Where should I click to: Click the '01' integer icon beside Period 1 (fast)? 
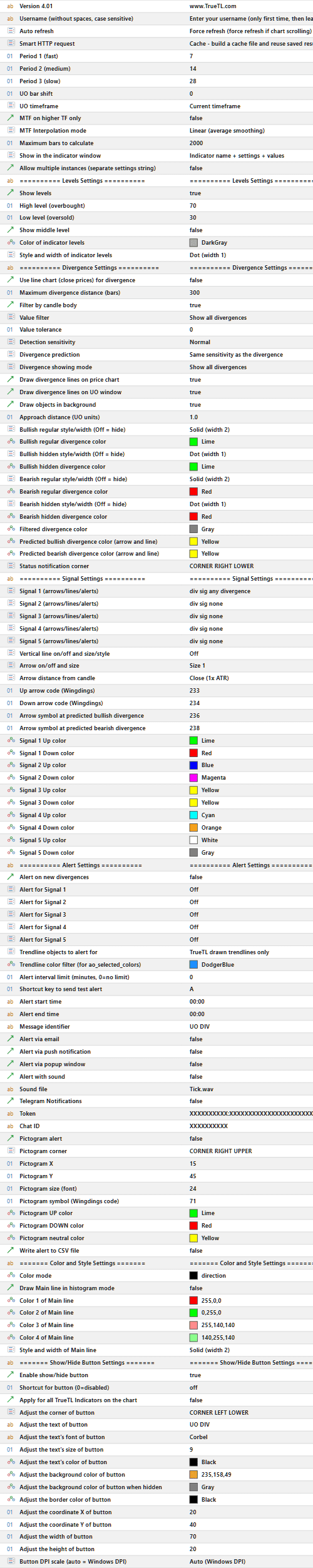click(x=10, y=56)
